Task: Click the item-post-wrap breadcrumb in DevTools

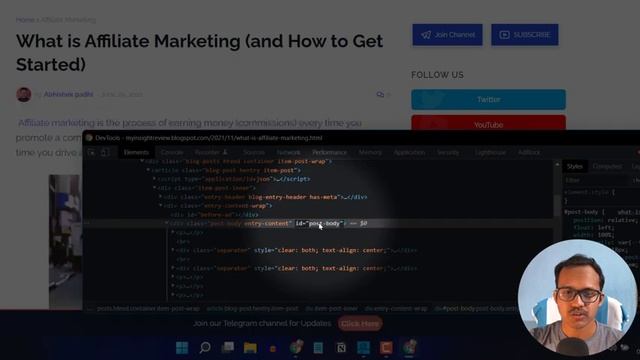Action: [148, 309]
